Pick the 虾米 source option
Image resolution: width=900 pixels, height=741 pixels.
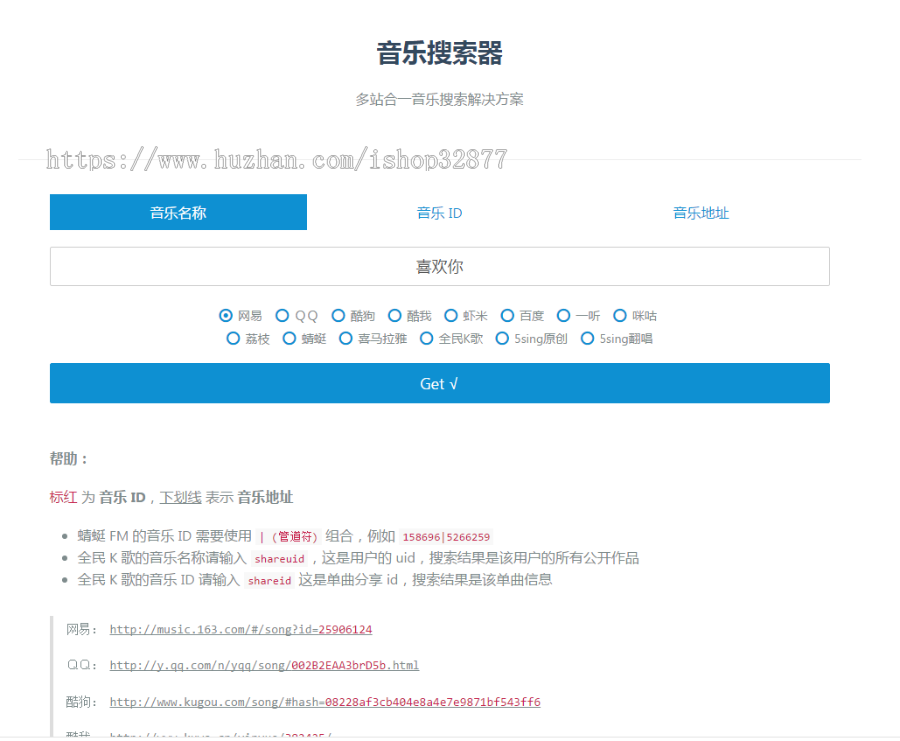pos(451,316)
